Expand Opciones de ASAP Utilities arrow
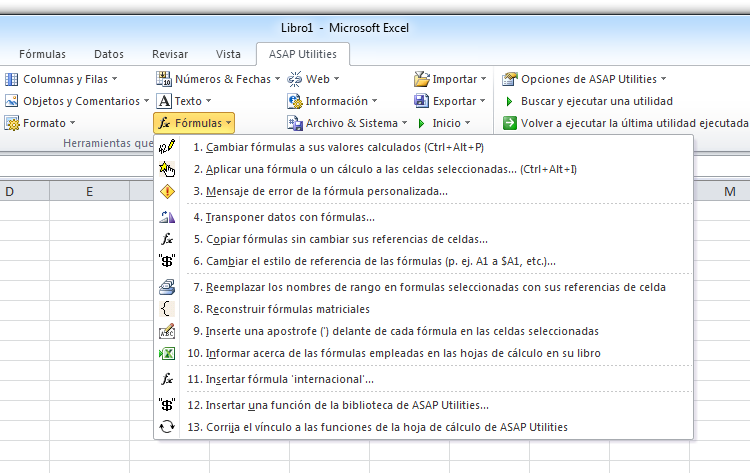 (x=663, y=79)
